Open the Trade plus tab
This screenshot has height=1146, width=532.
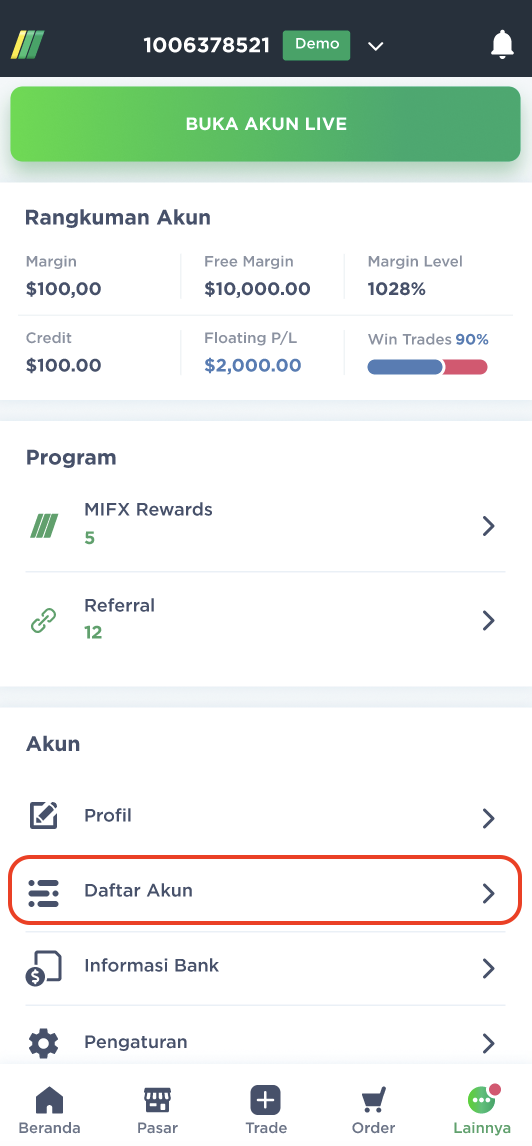click(266, 1109)
